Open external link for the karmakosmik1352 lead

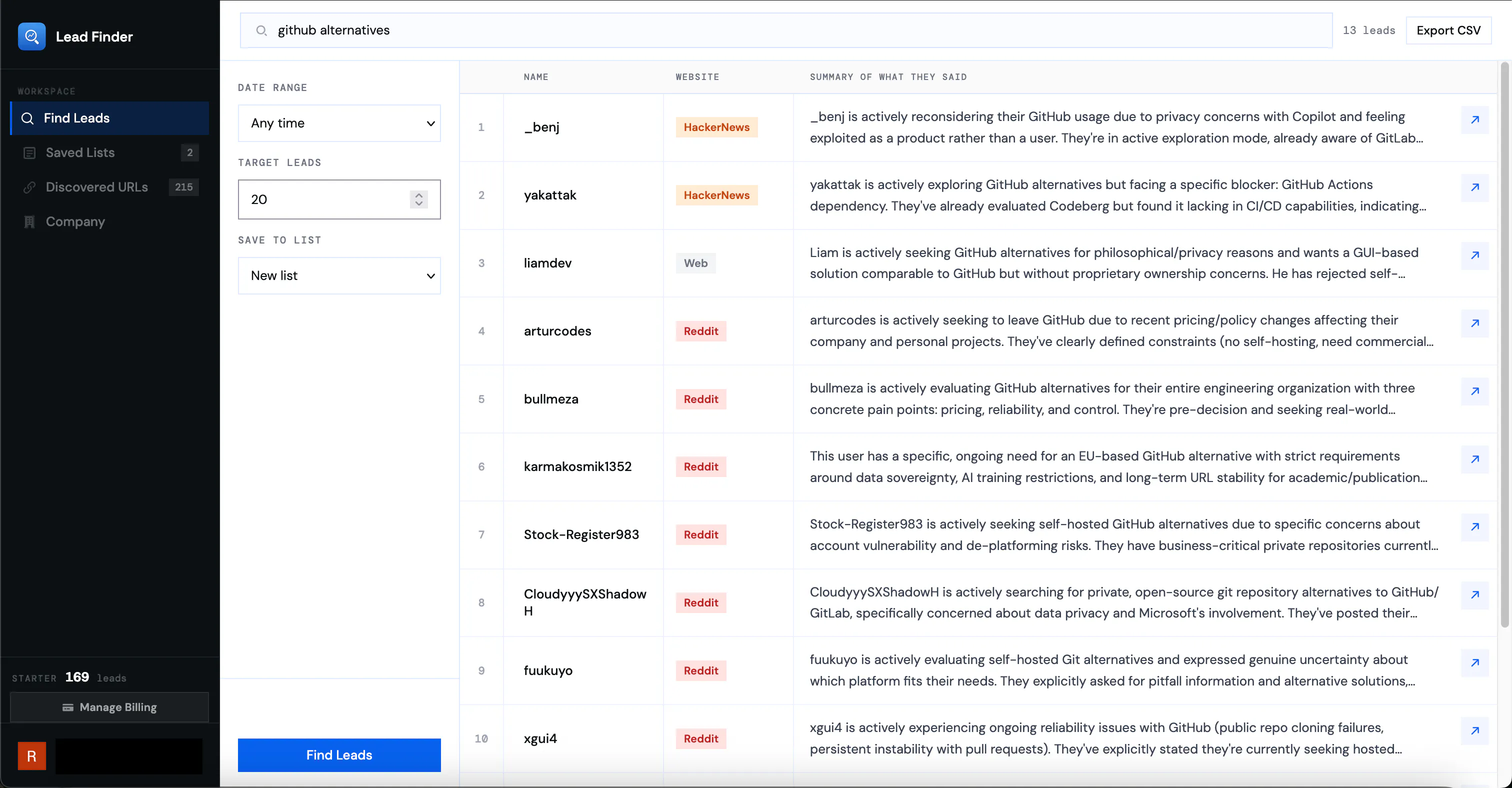pyautogui.click(x=1474, y=459)
